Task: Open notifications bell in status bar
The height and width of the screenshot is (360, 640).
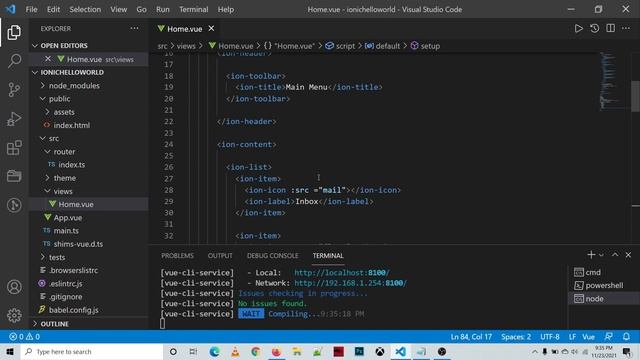Action: [626, 337]
